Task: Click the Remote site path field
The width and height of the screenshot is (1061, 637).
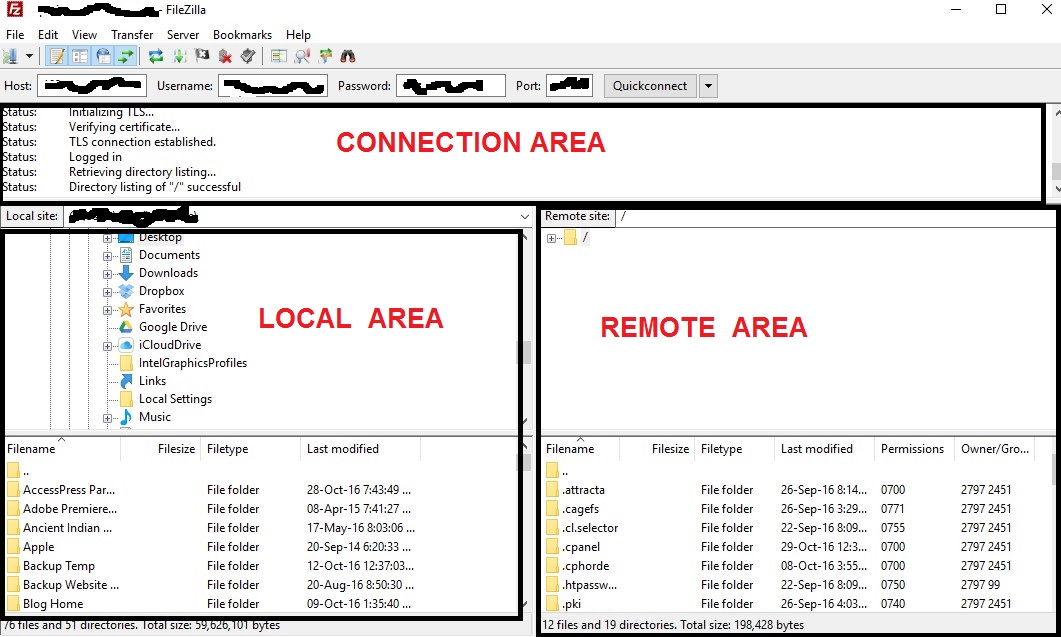Action: click(x=834, y=217)
